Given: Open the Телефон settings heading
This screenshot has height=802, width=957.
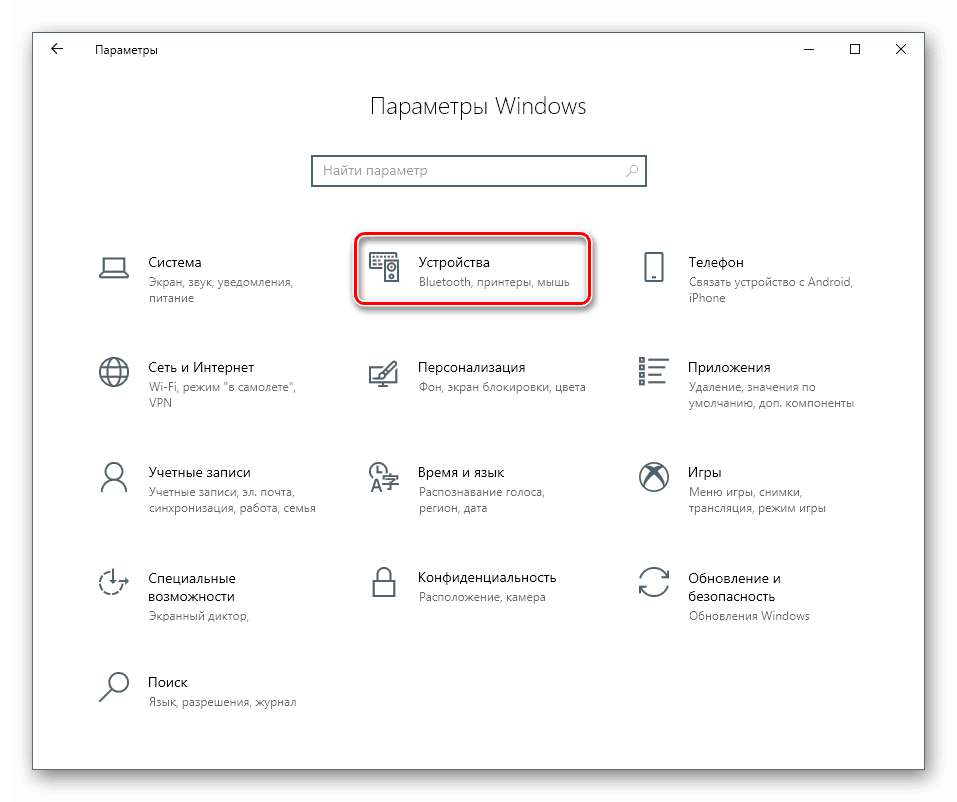Looking at the screenshot, I should coord(716,262).
